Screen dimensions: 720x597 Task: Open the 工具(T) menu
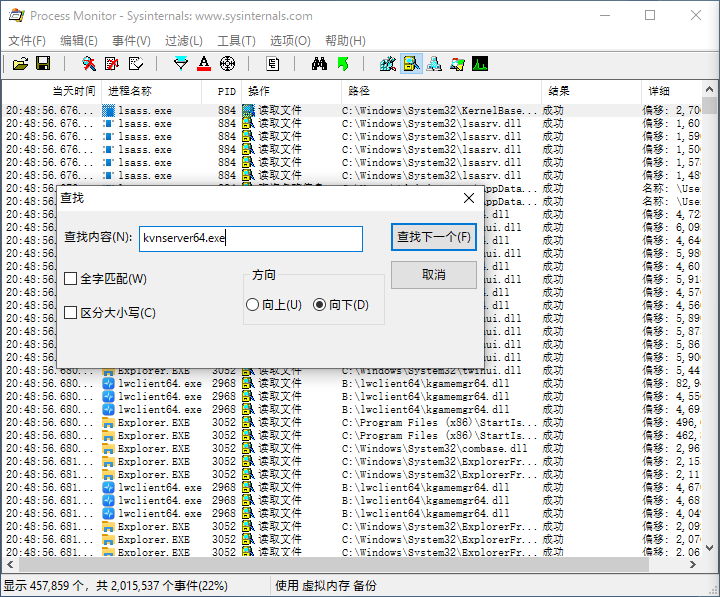pos(236,41)
